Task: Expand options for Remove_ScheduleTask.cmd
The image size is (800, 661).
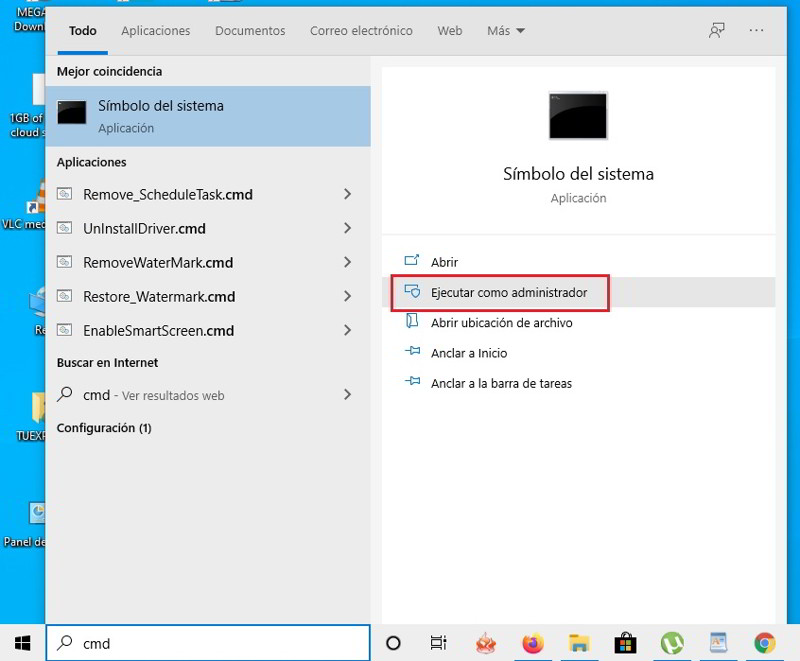Action: click(x=347, y=194)
